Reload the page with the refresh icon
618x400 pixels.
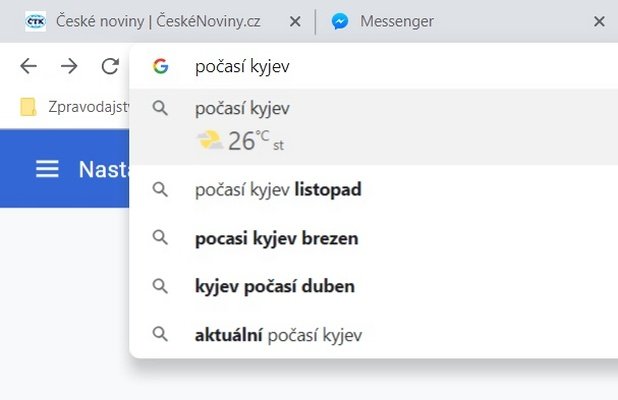point(110,66)
